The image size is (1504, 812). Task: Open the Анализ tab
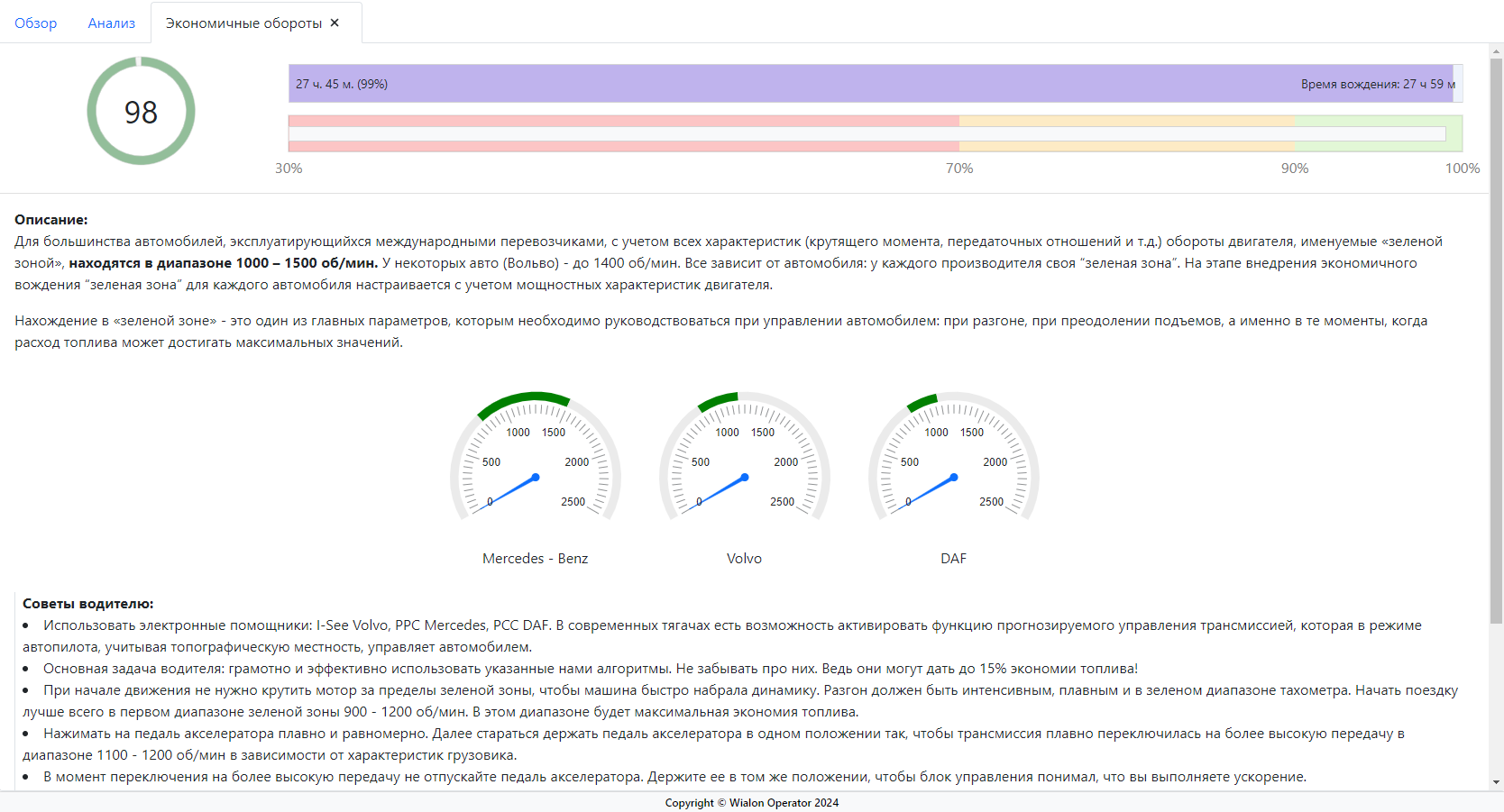coord(112,23)
